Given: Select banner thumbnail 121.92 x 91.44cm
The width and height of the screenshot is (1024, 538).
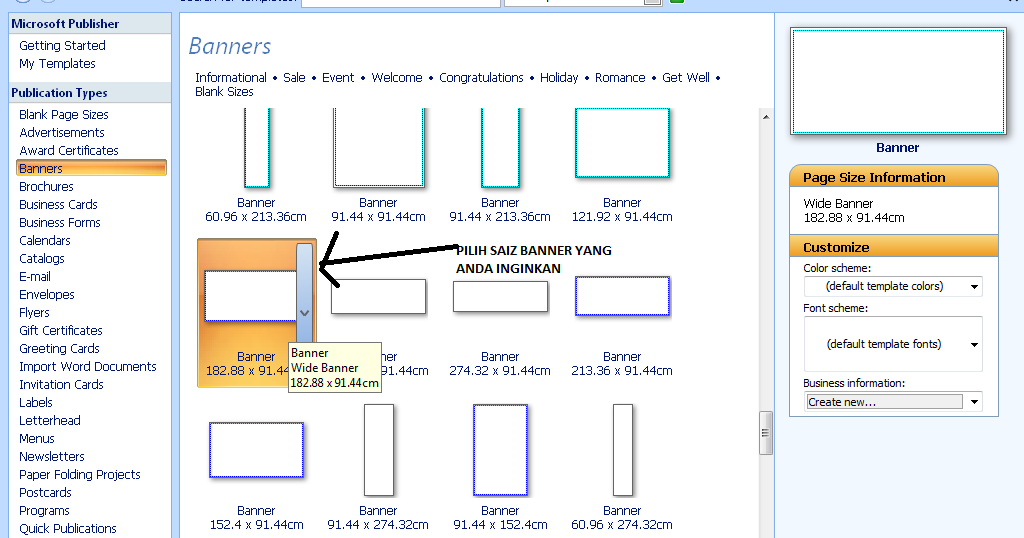Looking at the screenshot, I should pos(622,143).
